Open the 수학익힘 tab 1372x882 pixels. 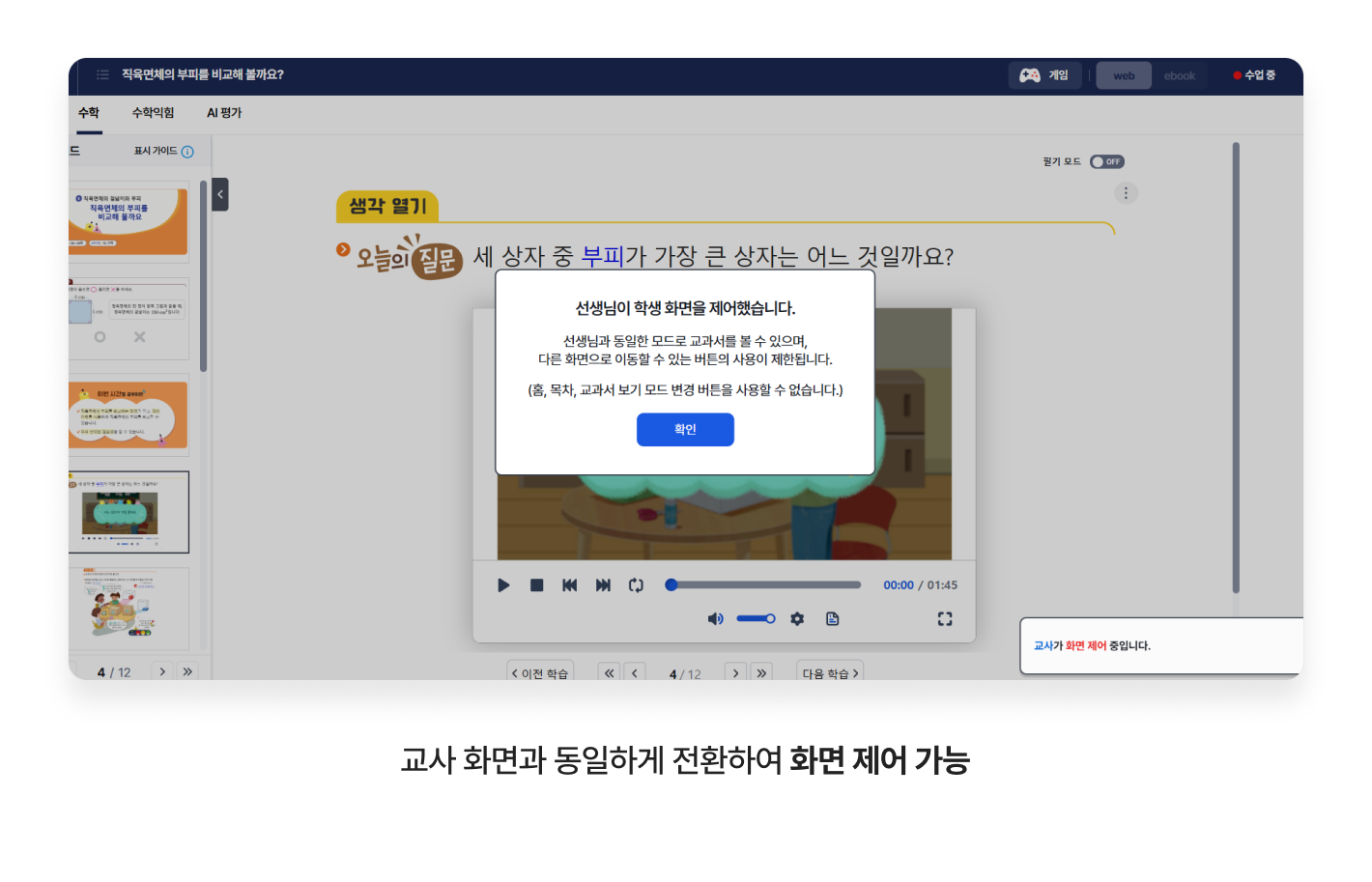coord(153,113)
